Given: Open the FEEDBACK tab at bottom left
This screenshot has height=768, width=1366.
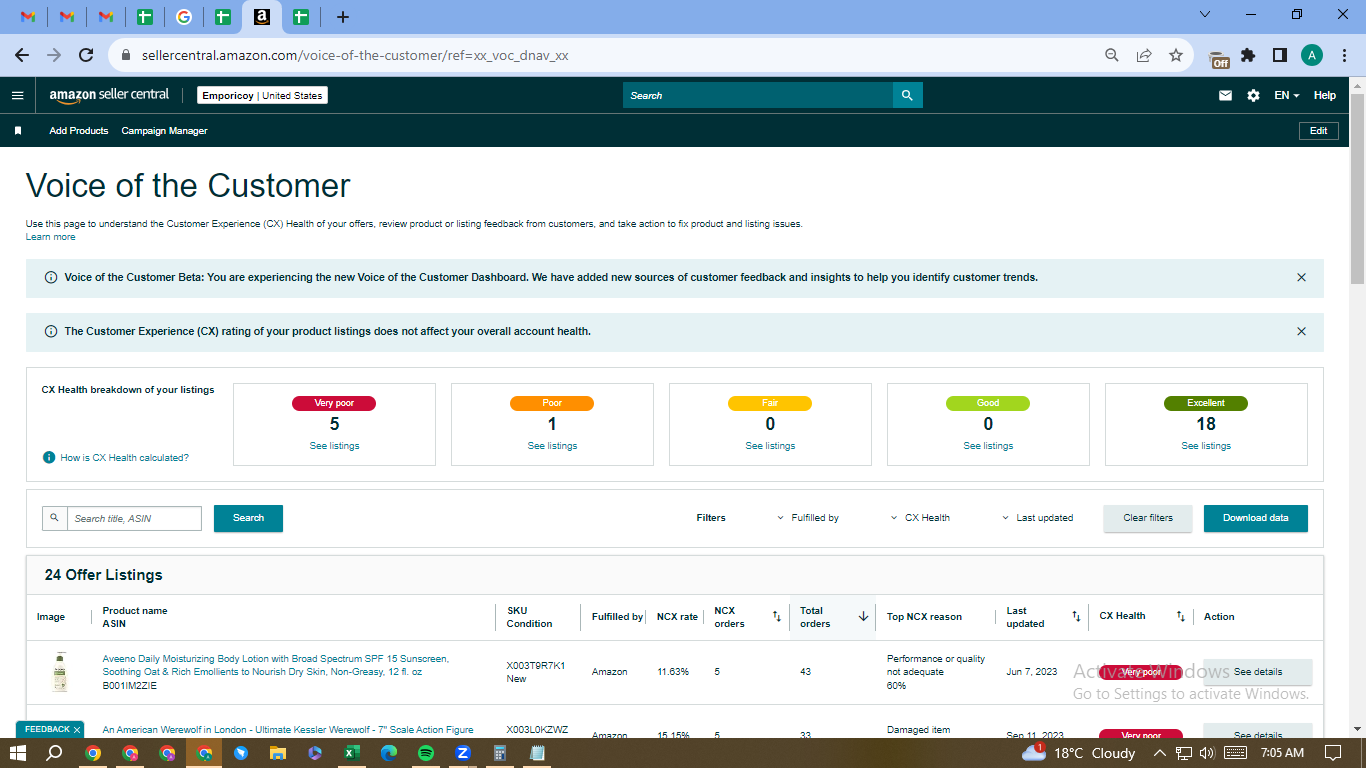Looking at the screenshot, I should point(50,730).
